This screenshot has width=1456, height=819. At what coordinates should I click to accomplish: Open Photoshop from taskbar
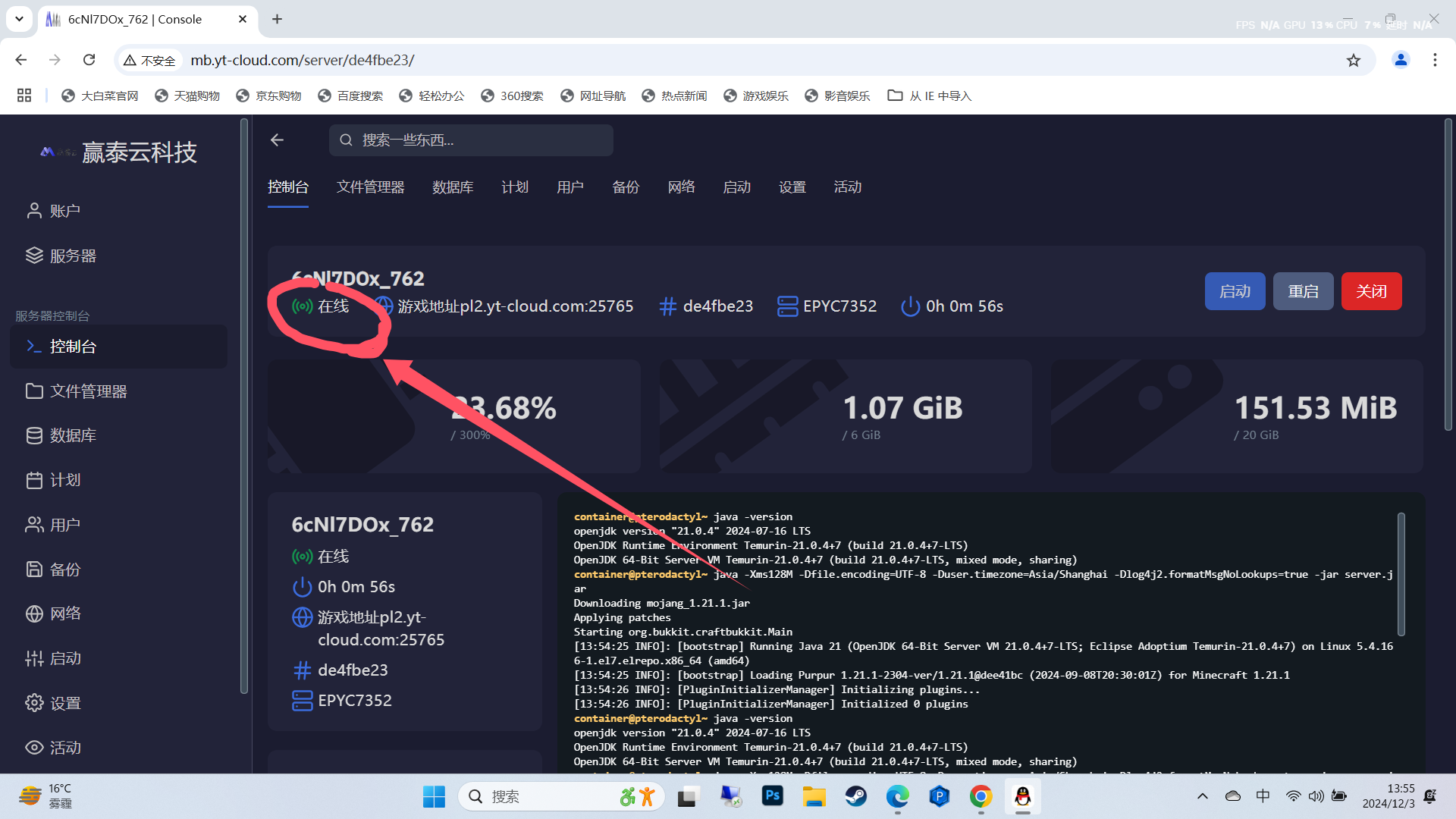click(x=773, y=796)
